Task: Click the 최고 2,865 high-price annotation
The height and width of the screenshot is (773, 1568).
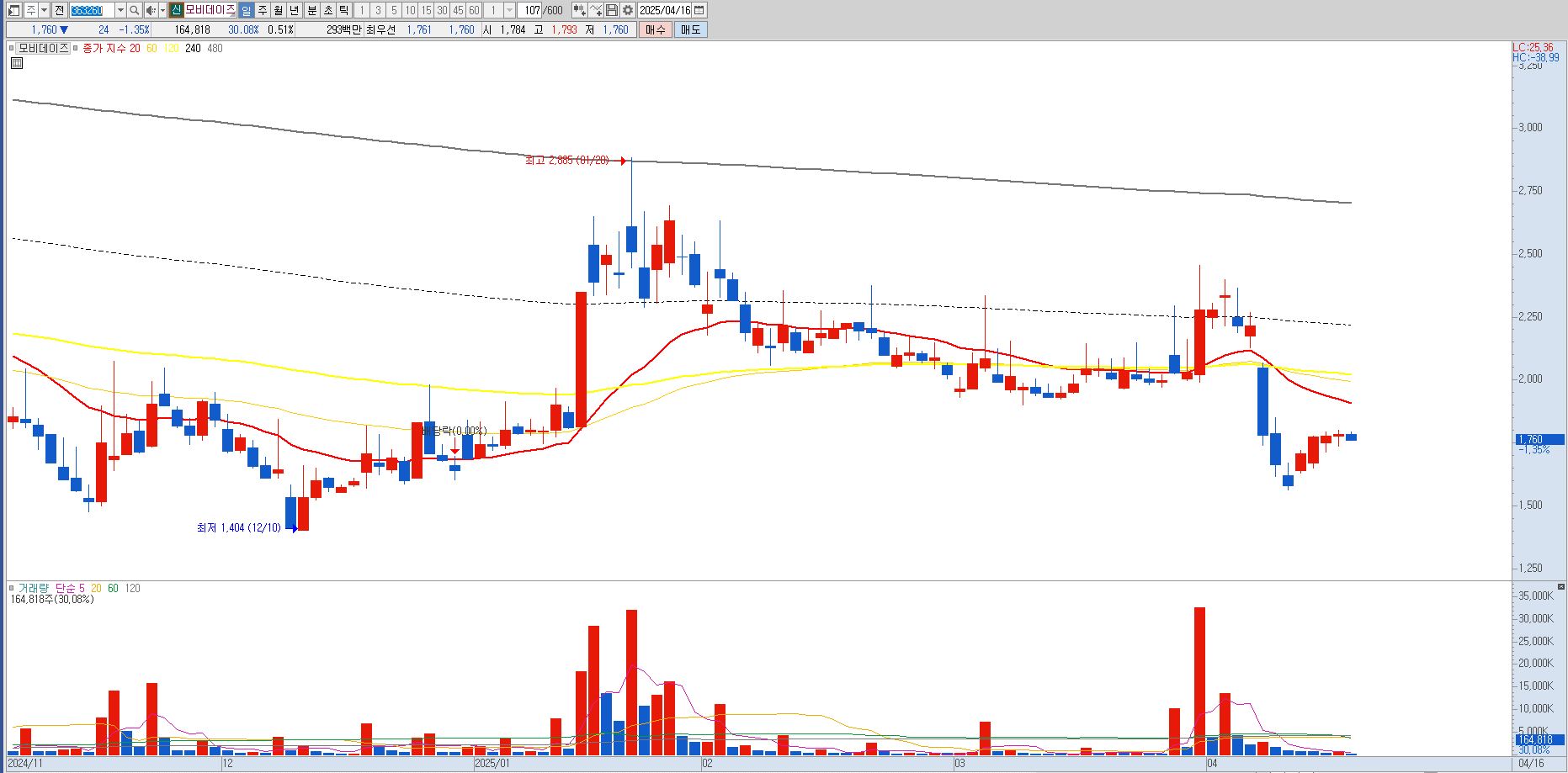Action: [x=566, y=161]
